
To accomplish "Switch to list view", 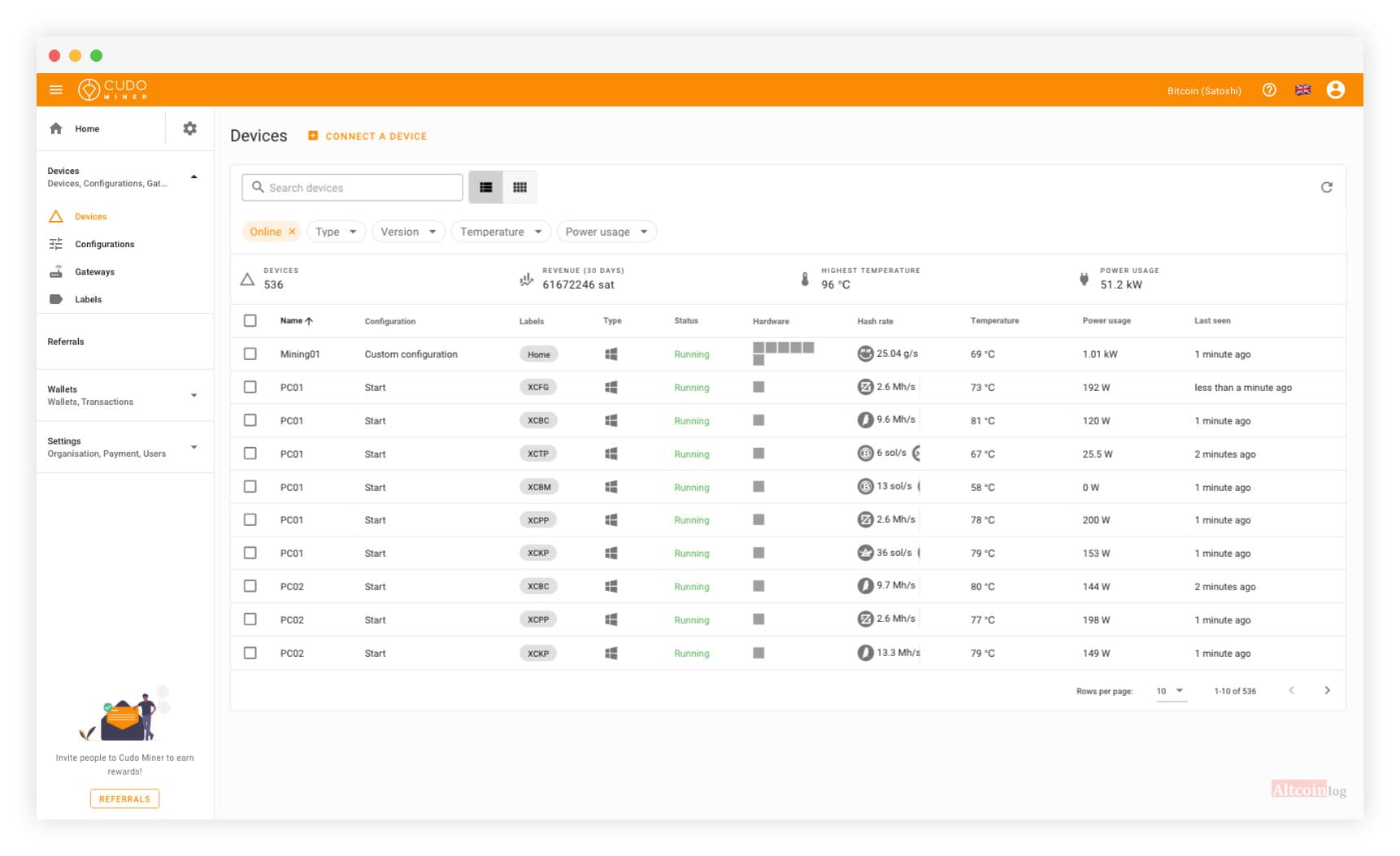I will [486, 188].
